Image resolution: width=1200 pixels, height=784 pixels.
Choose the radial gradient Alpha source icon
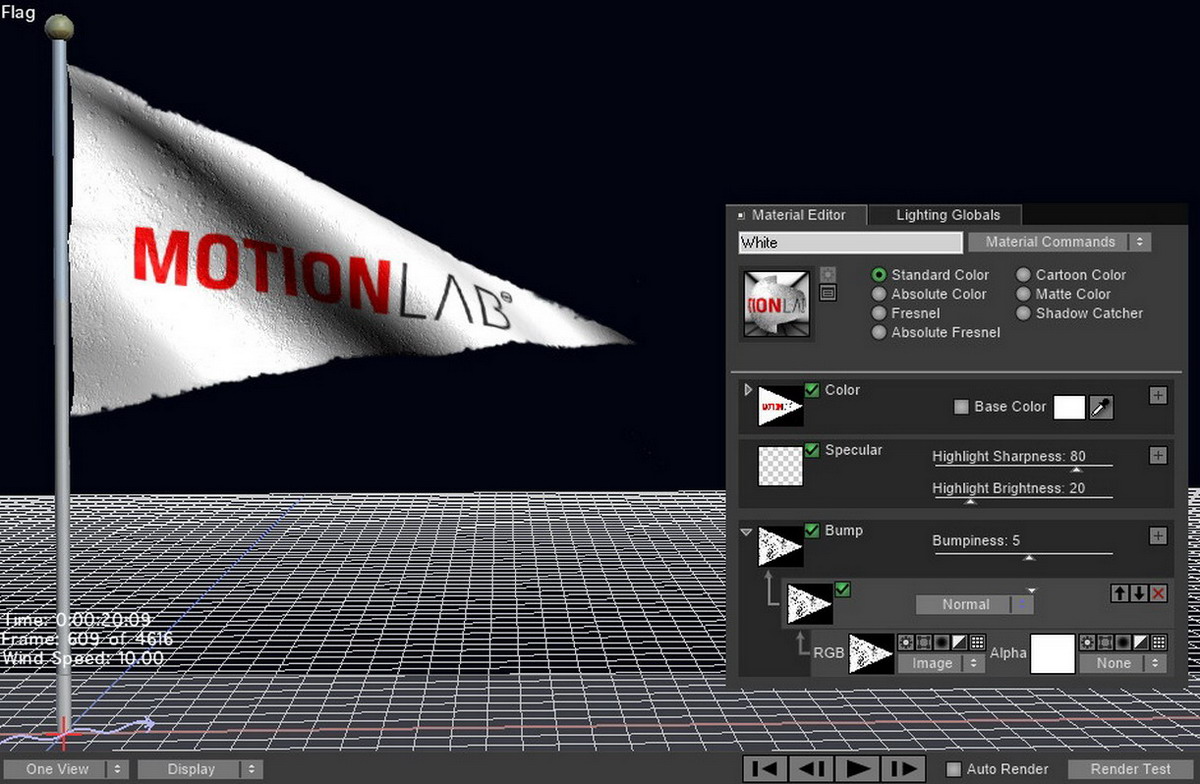(x=1123, y=642)
